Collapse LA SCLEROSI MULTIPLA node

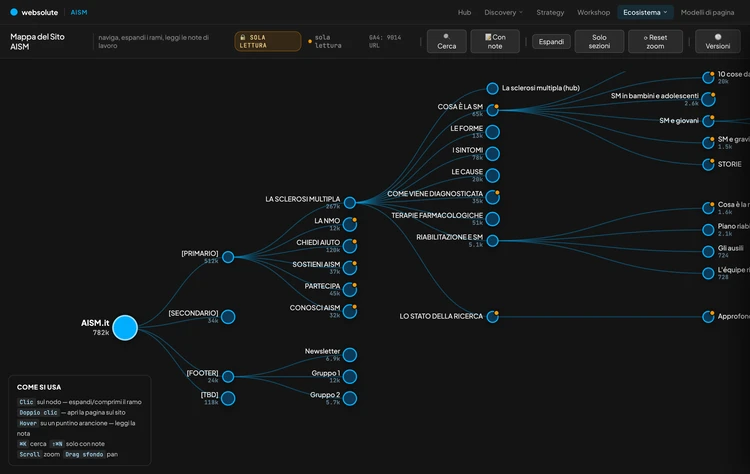[x=350, y=203]
